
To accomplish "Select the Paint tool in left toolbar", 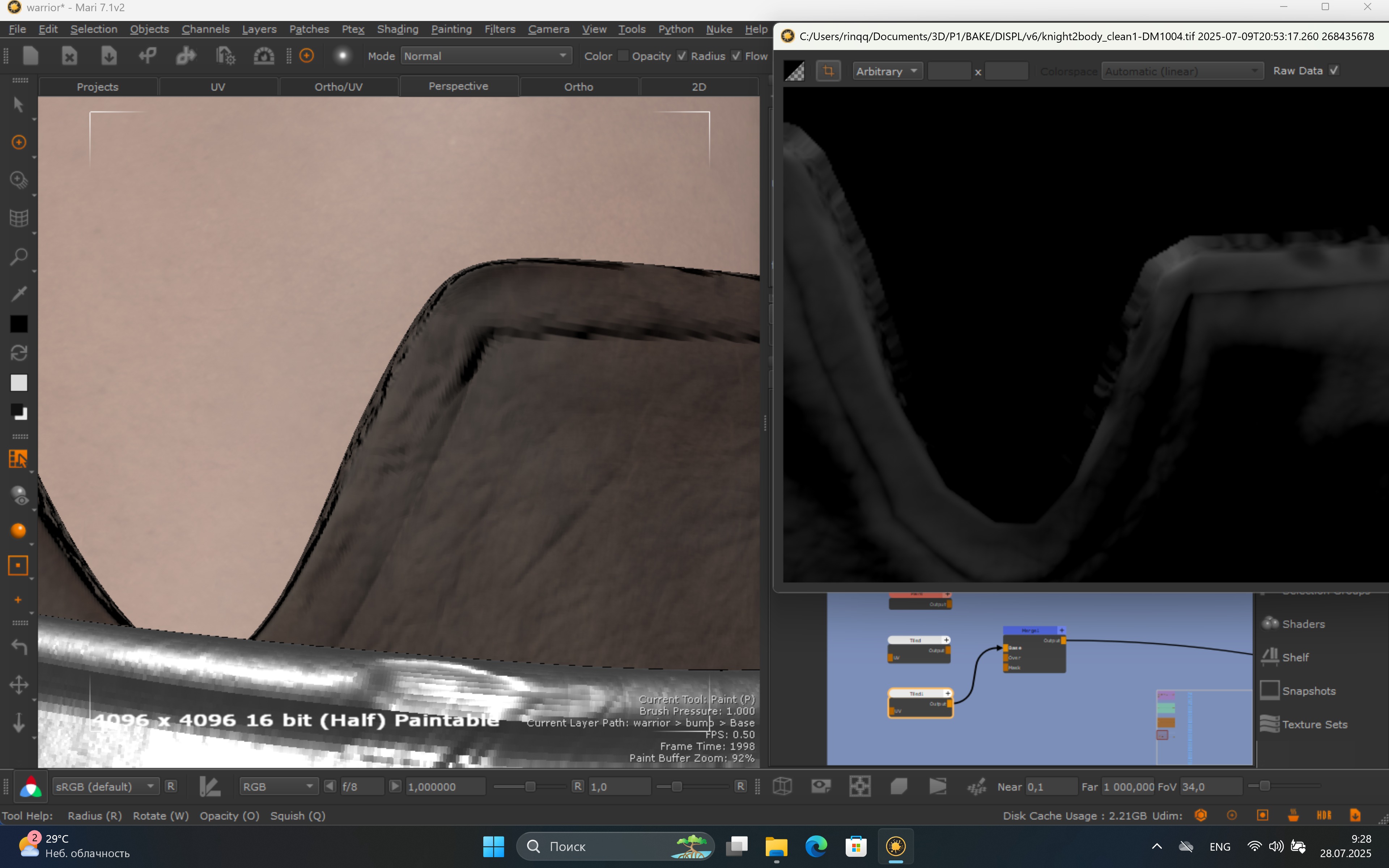I will click(x=18, y=142).
